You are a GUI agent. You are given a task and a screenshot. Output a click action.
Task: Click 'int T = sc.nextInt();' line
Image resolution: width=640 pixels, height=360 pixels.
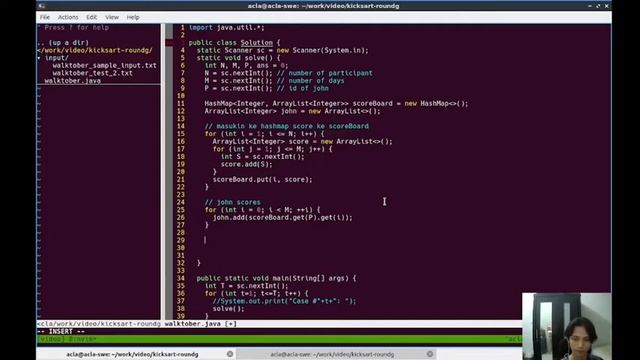[x=247, y=286]
